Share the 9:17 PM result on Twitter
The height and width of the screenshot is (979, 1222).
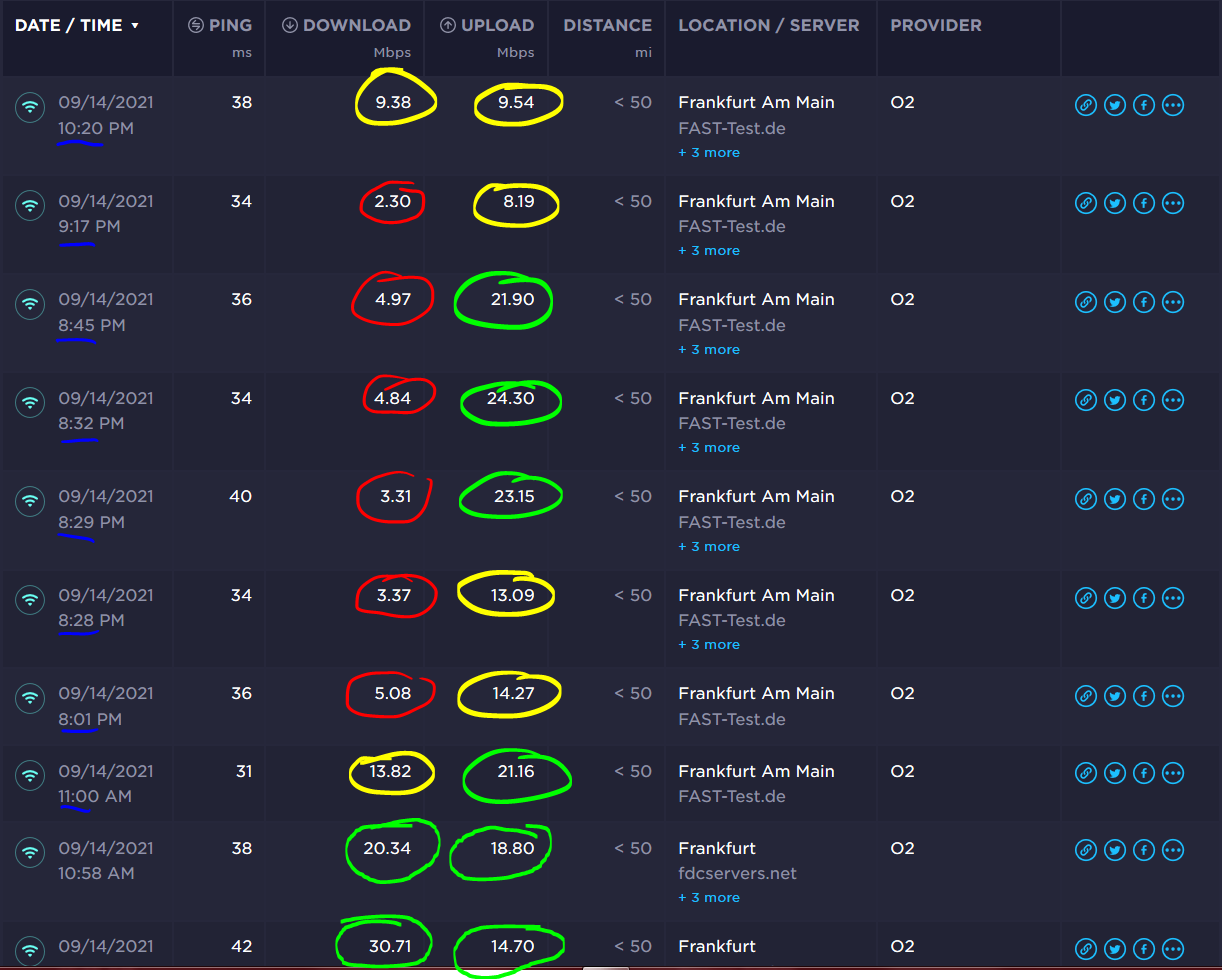coord(1115,204)
